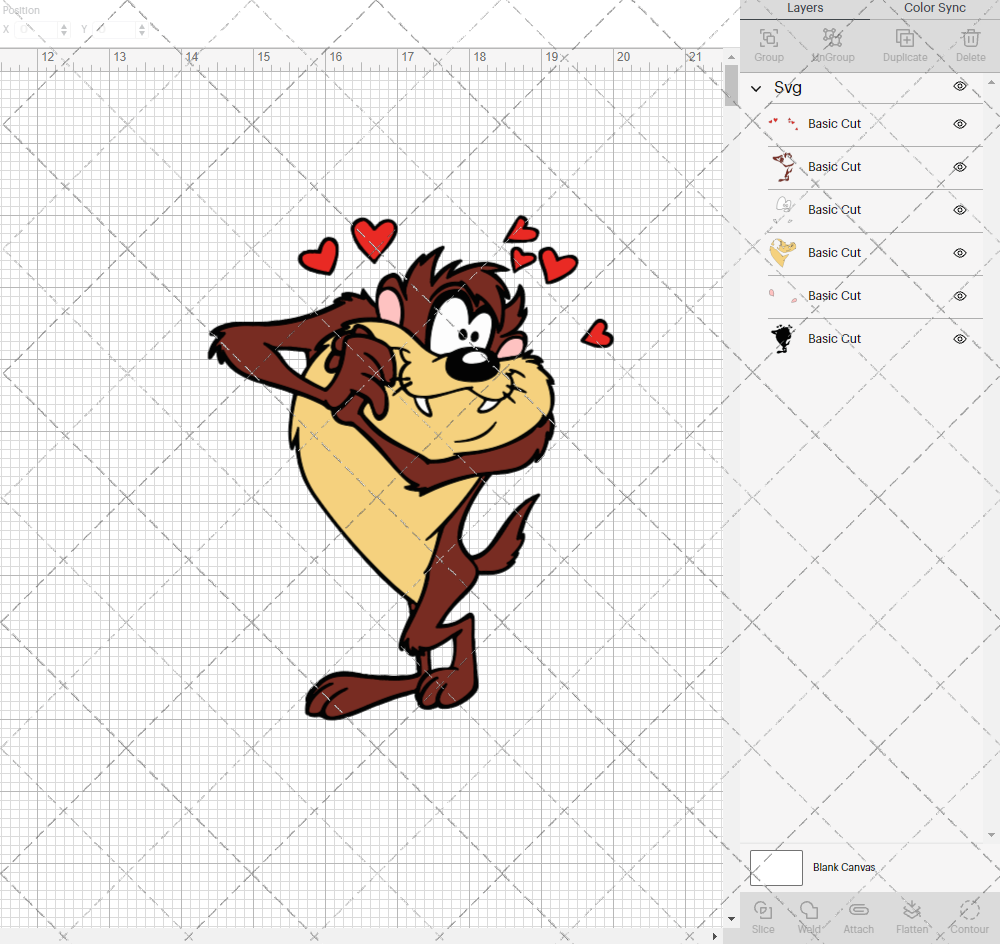Click the Duplicate icon
The width and height of the screenshot is (1000, 944).
pos(905,38)
